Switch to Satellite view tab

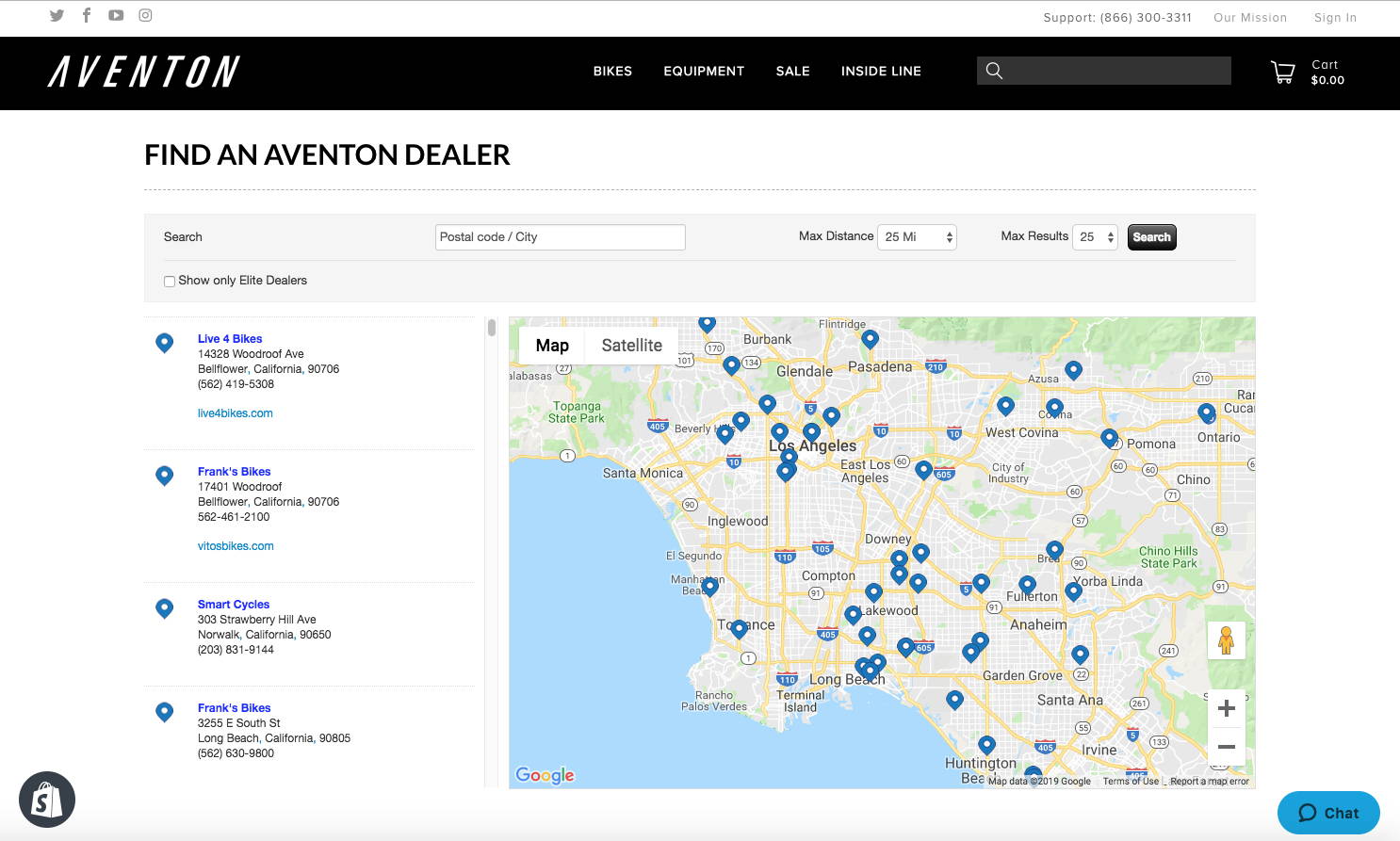click(631, 346)
